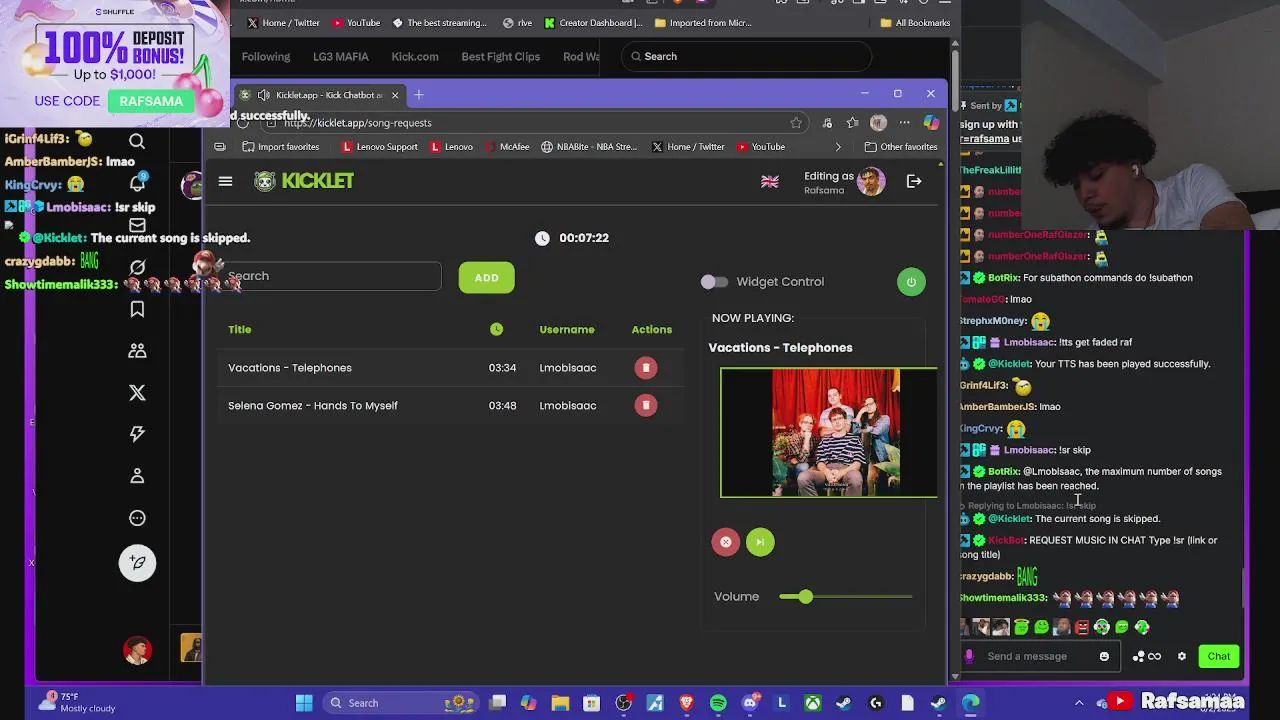Image resolution: width=1280 pixels, height=720 pixels.
Task: Click the Title column header
Action: tap(239, 329)
